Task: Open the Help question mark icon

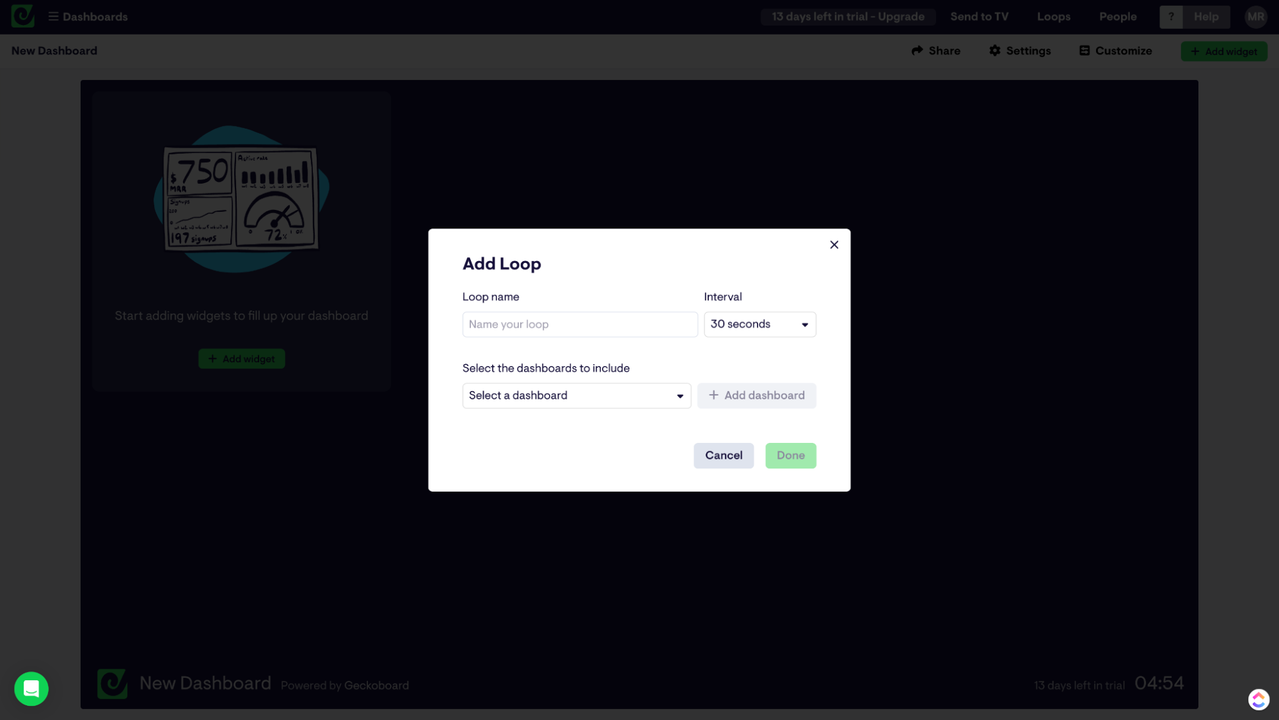Action: 1170,17
